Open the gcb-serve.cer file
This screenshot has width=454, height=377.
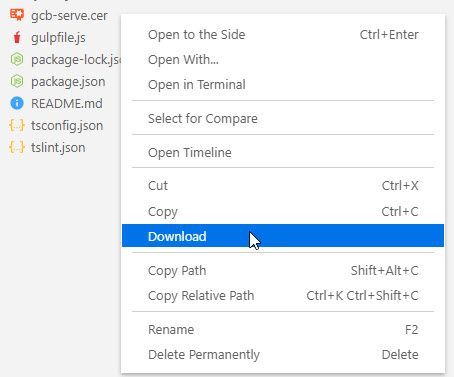point(69,16)
